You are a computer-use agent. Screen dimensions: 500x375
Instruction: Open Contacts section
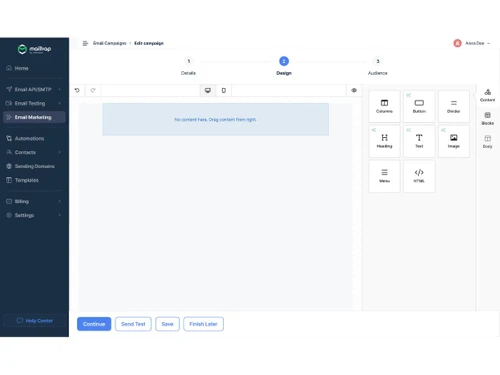(34, 152)
